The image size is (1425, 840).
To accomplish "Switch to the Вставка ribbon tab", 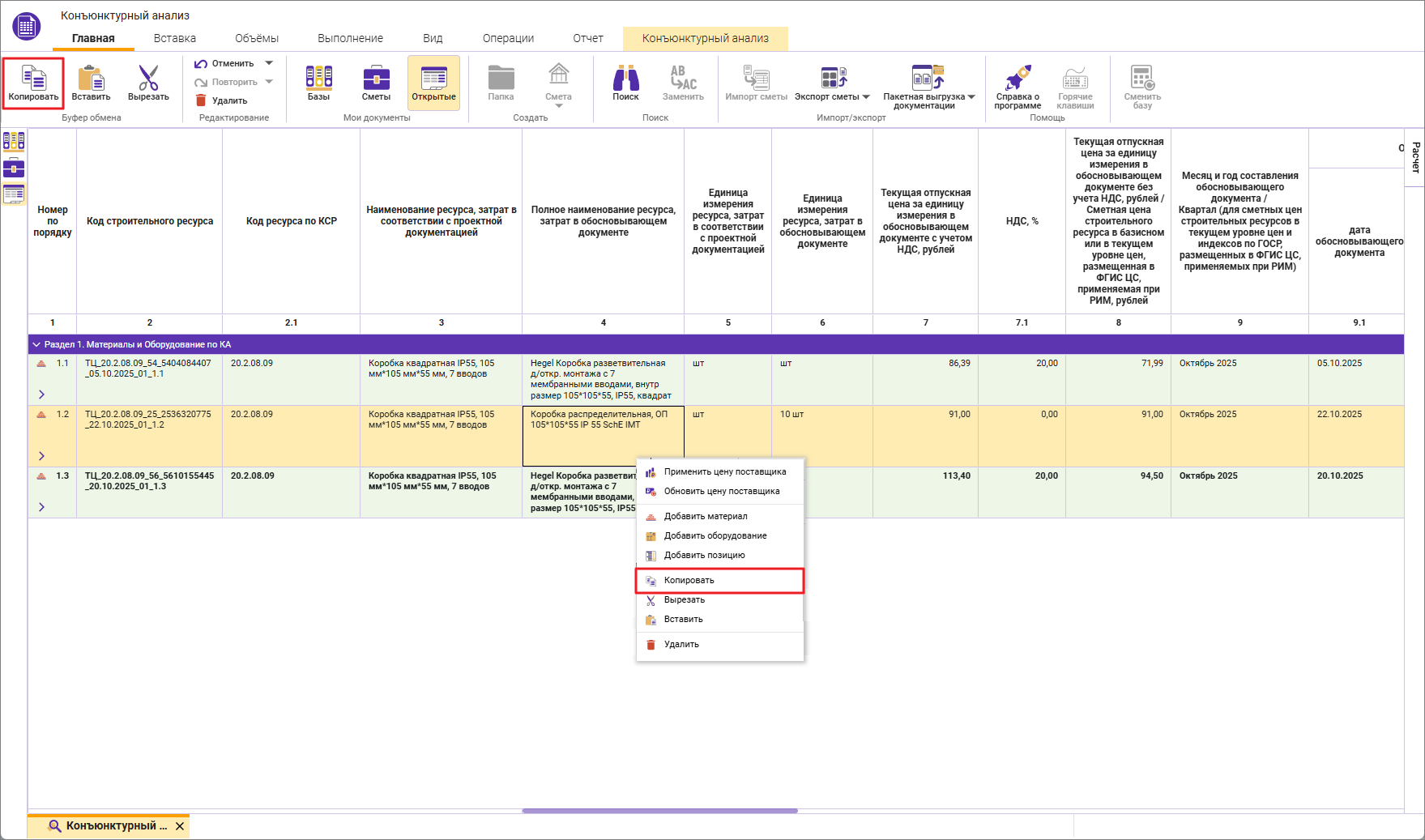I will 175,38.
